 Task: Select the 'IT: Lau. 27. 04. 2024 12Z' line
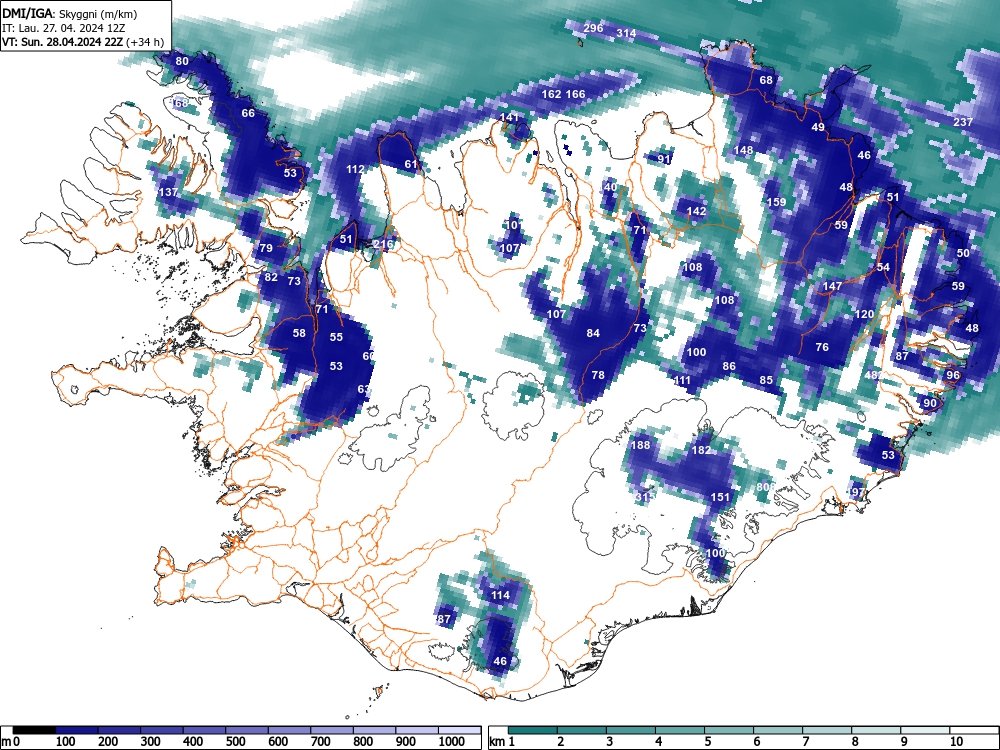coord(61,28)
